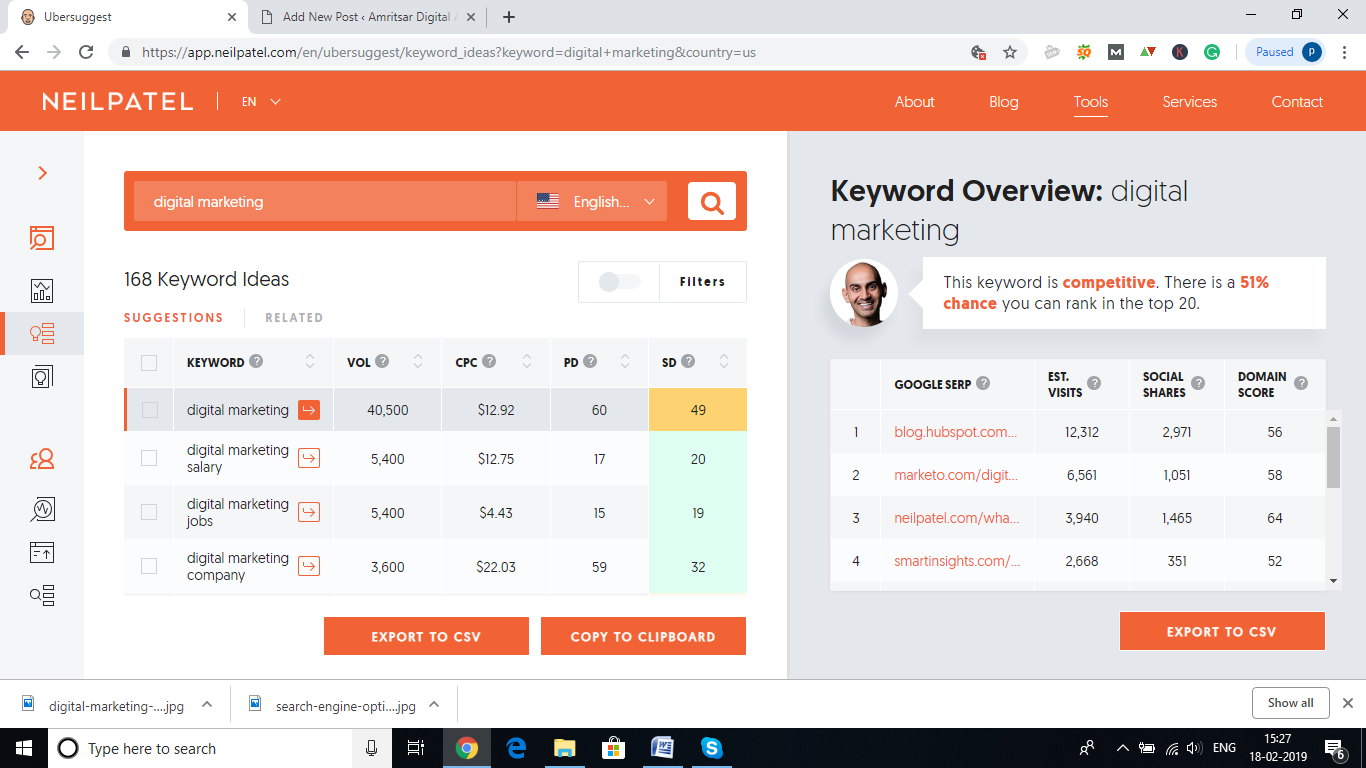Open the bar chart analysis sidebar icon
Viewport: 1366px width, 768px height.
point(42,291)
